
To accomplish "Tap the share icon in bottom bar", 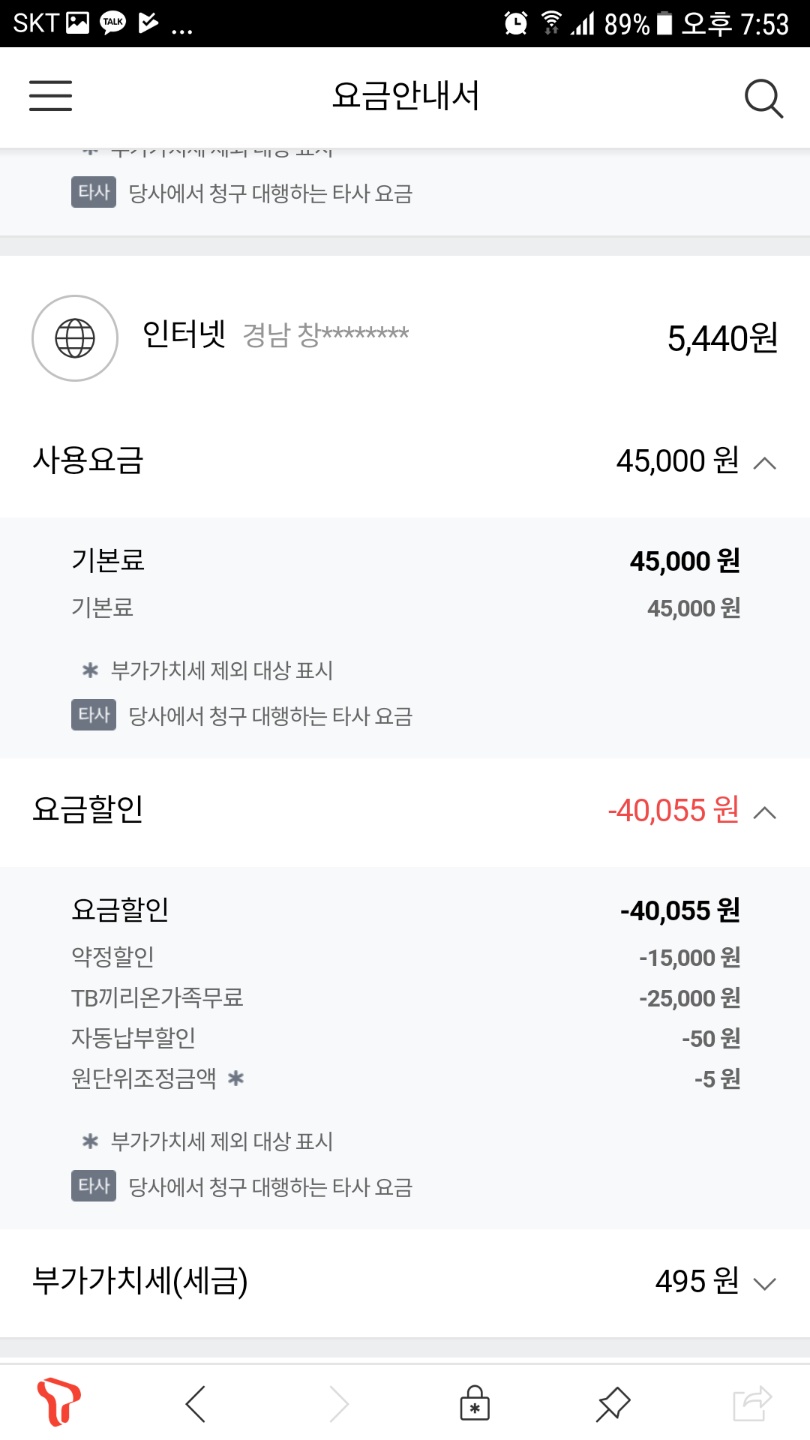I will click(752, 1404).
